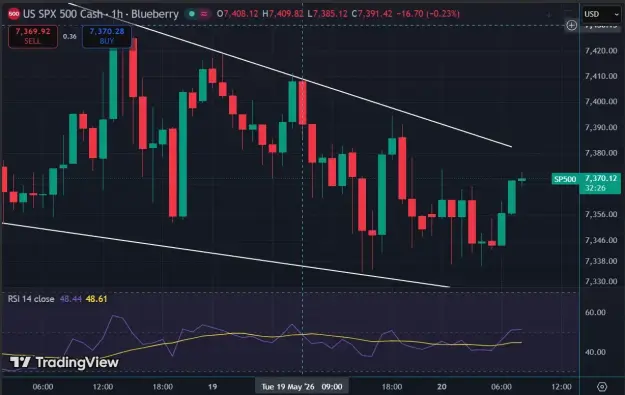Click the 0.36 spread value
This screenshot has height=395, width=625.
click(69, 37)
